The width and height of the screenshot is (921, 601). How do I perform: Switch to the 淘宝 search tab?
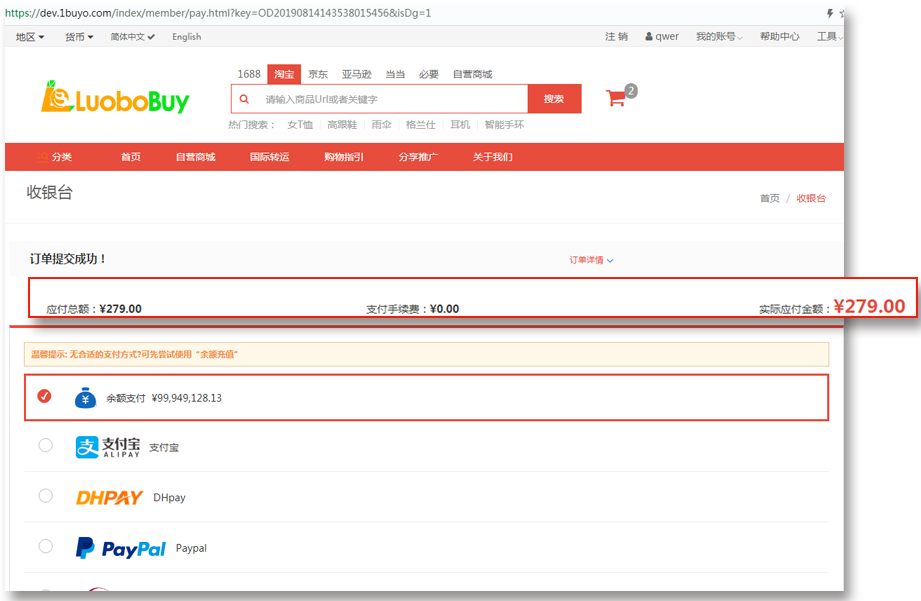(284, 74)
